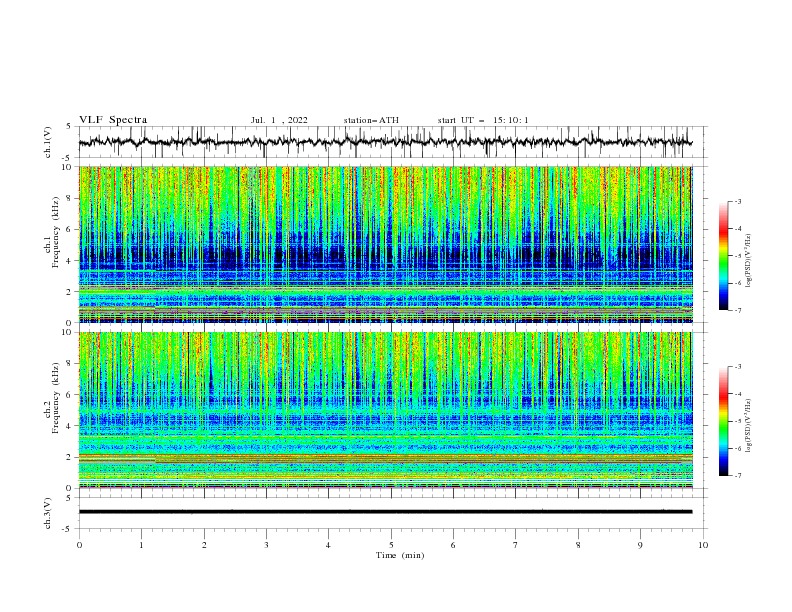792x612 pixels.
Task: Click the "VLF Spectra" title text
Action: pyautogui.click(x=113, y=120)
